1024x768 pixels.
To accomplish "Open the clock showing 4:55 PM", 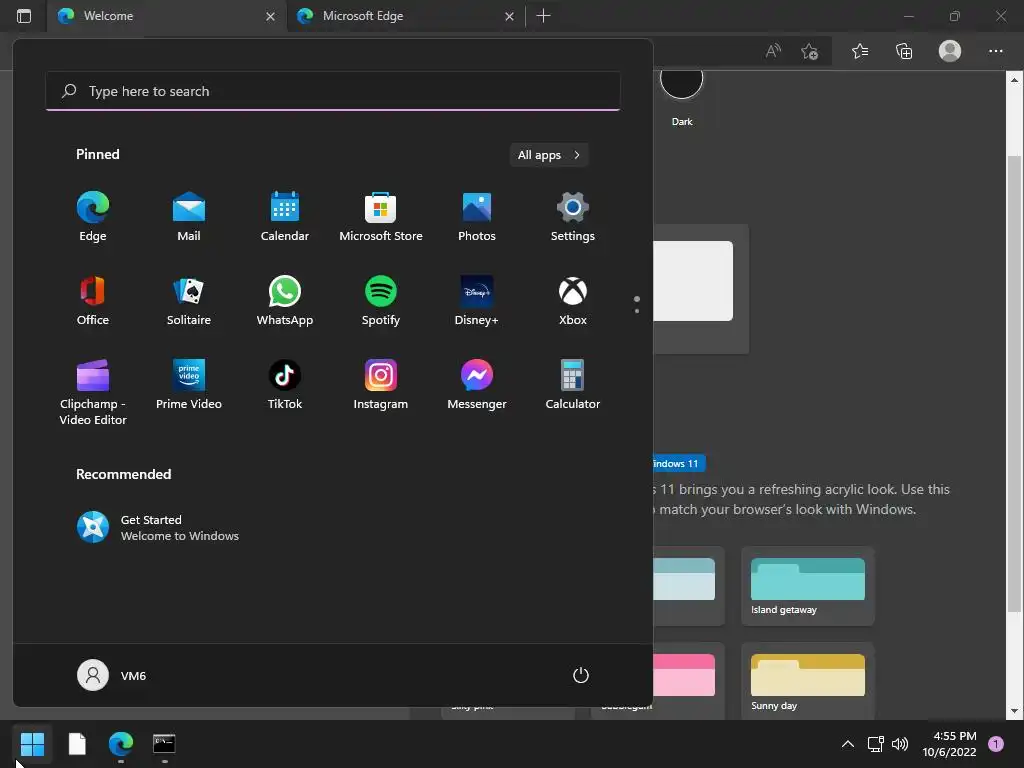I will tap(950, 744).
